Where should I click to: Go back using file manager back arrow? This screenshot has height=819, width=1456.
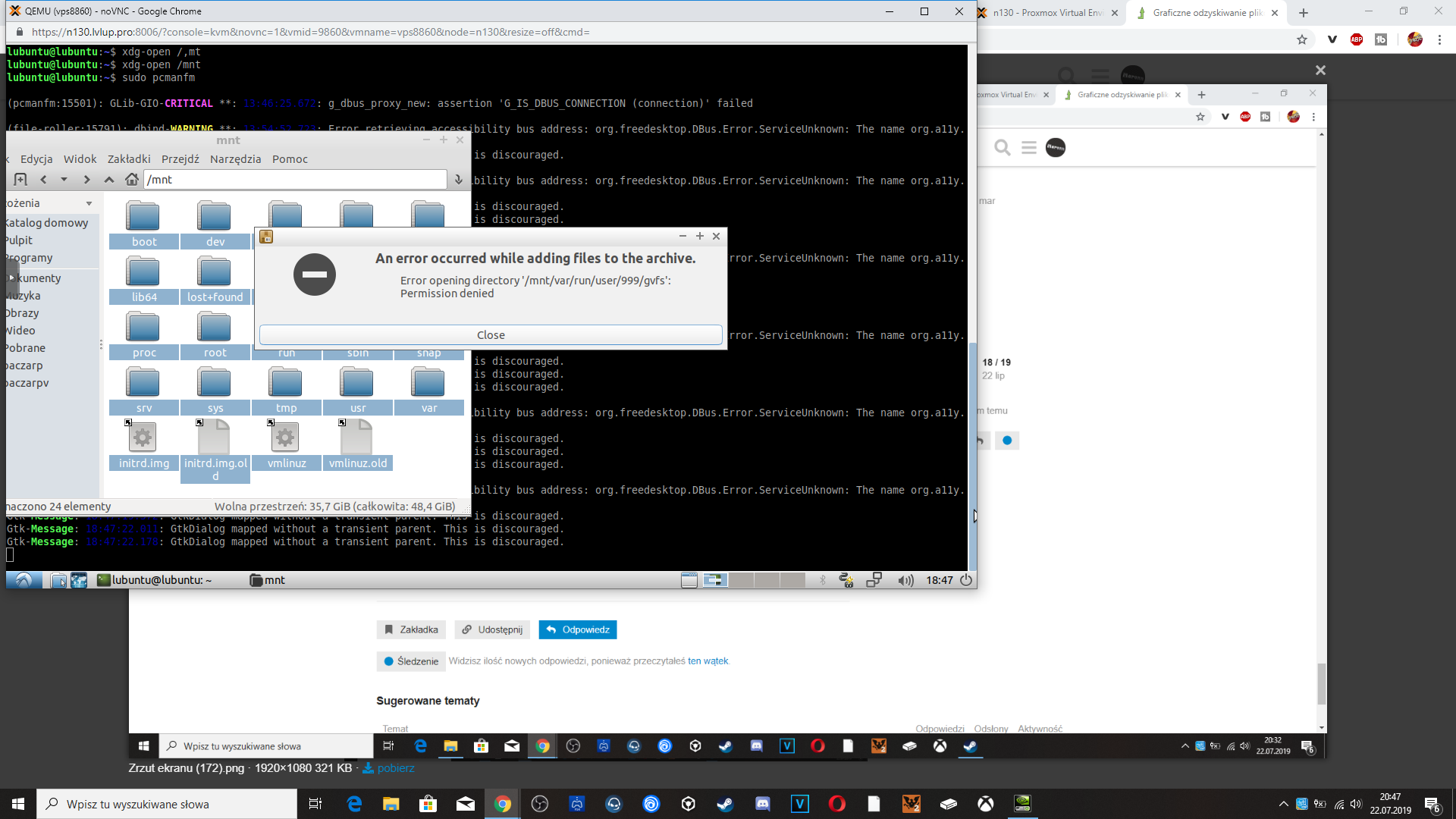[43, 180]
